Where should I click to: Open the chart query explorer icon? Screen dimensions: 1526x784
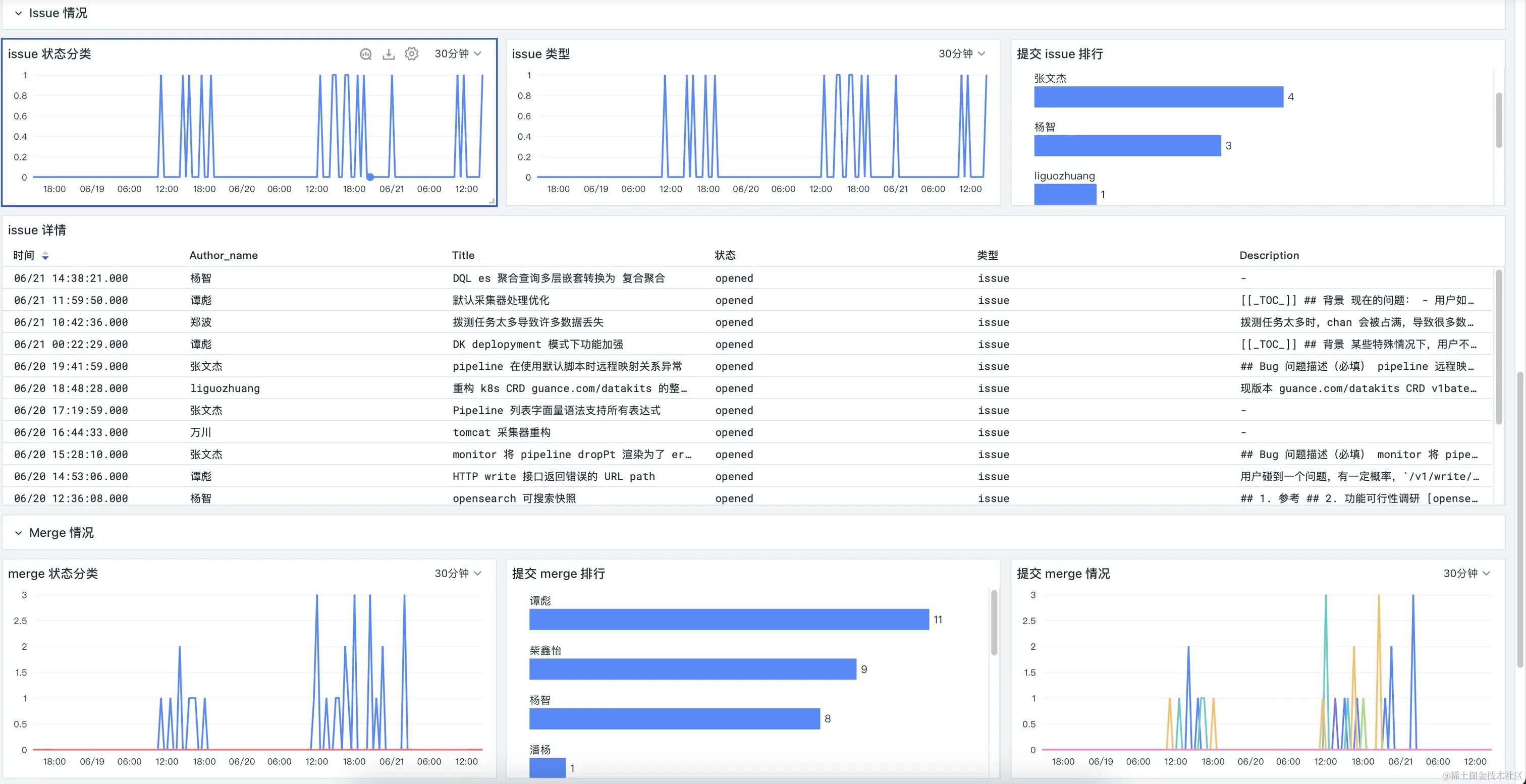click(365, 54)
